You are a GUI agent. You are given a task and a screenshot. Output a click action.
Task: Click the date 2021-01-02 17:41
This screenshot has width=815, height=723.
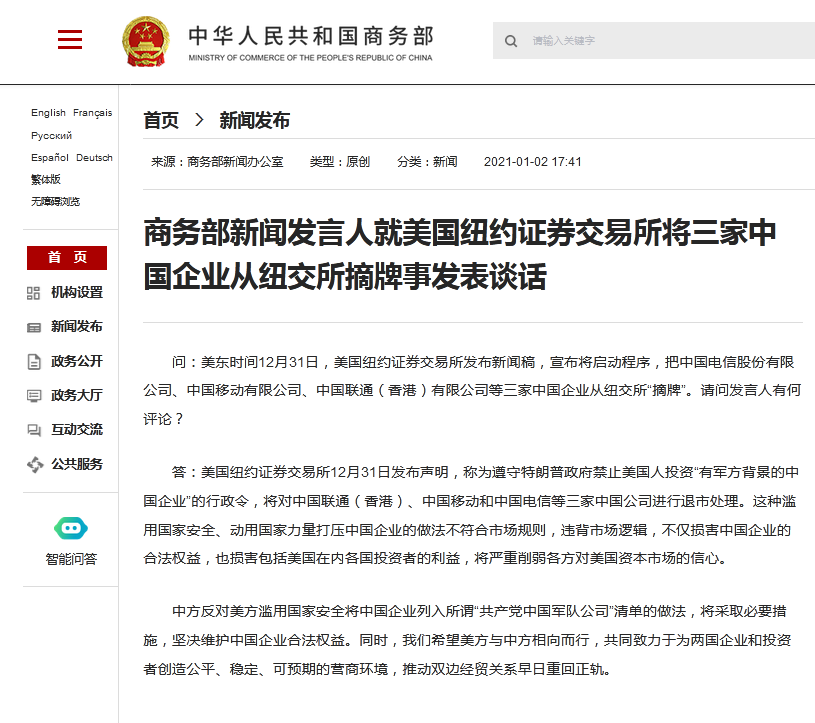point(533,162)
